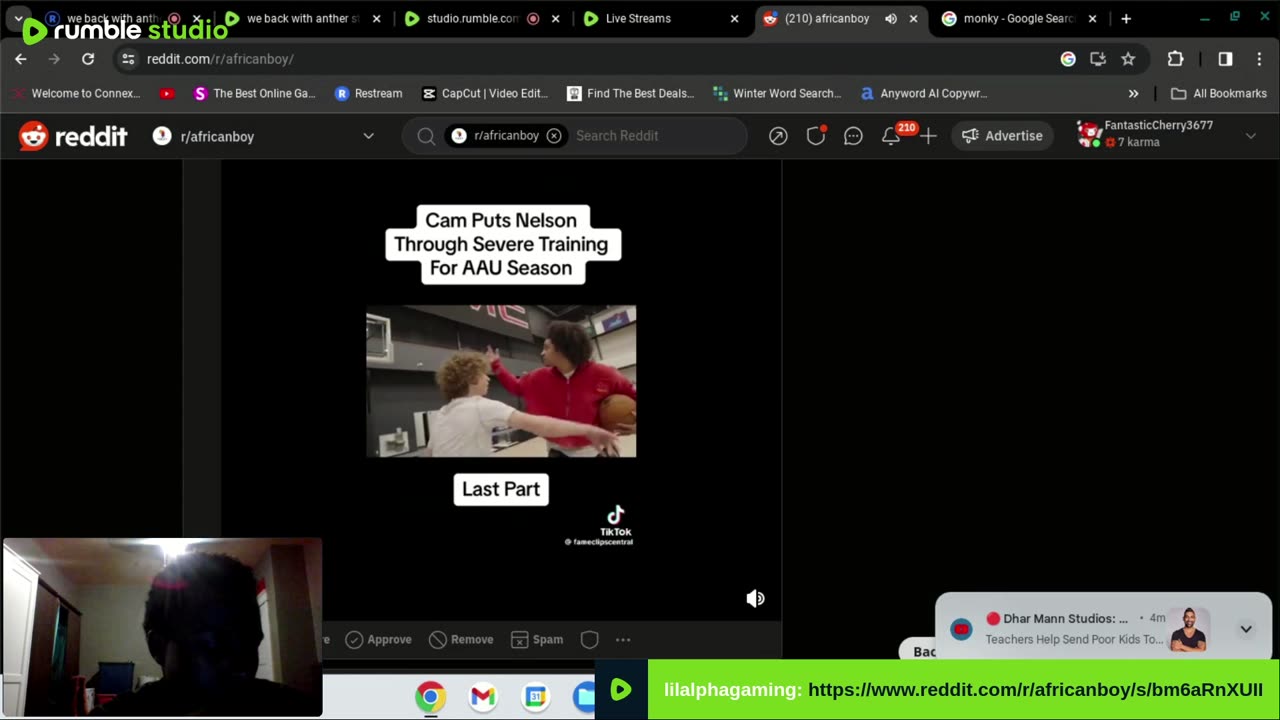
Task: Expand the FantasticCherry3677 user menu
Action: coord(1250,136)
